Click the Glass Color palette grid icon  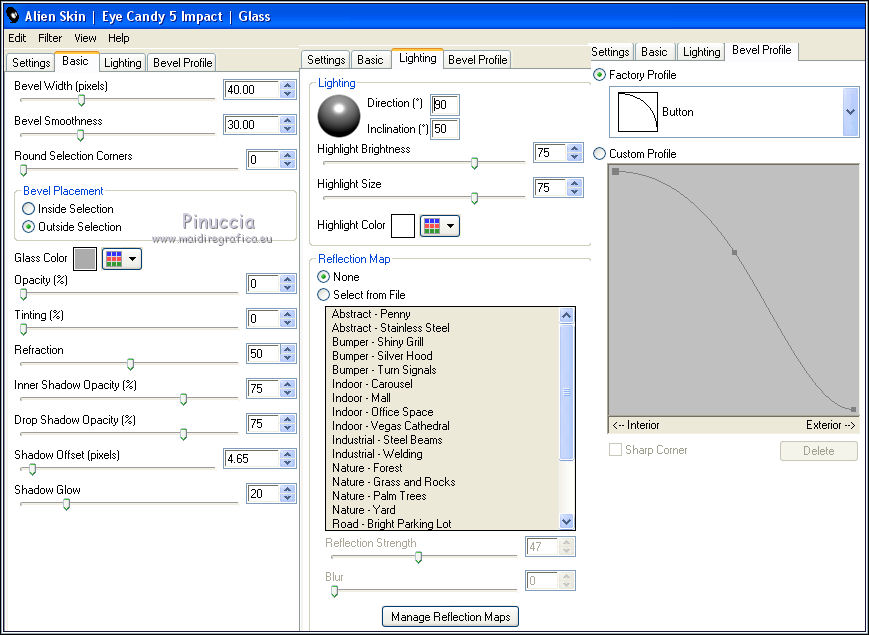[114, 259]
